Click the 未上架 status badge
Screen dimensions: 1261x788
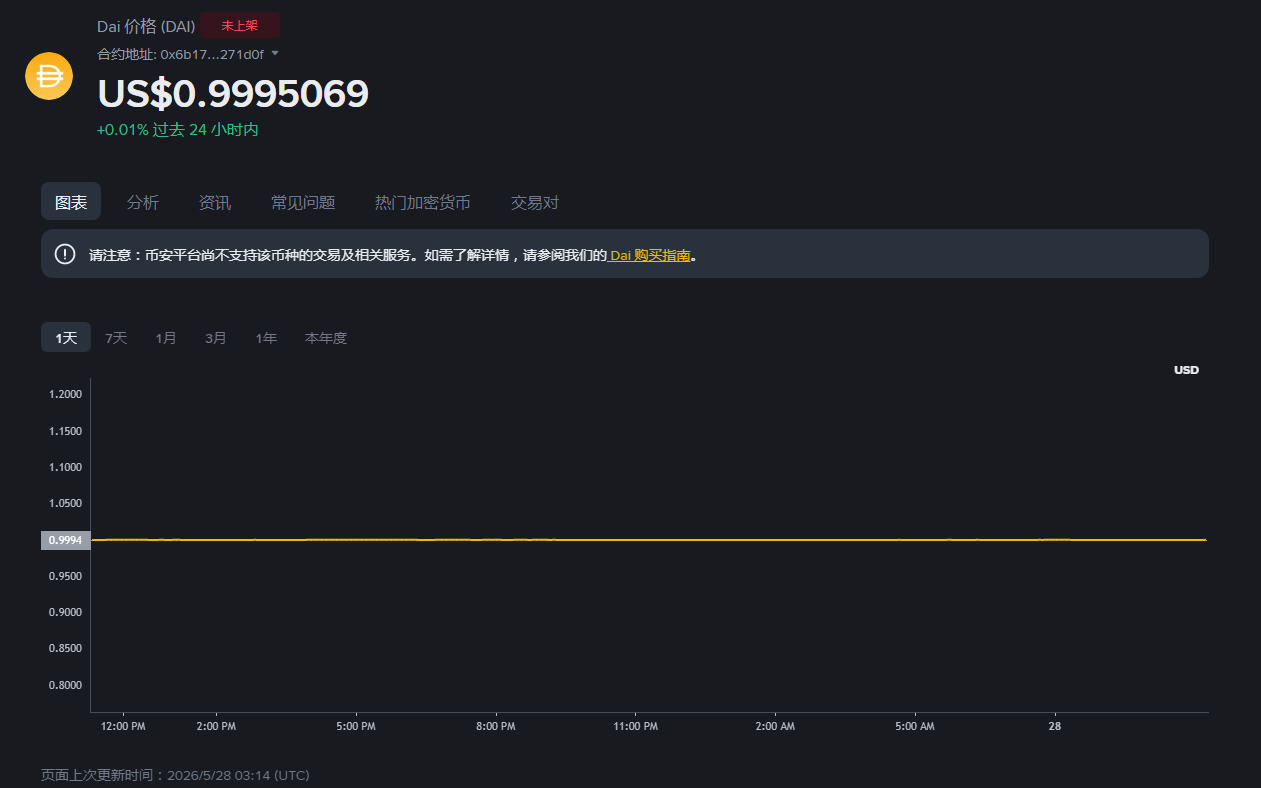coord(240,26)
